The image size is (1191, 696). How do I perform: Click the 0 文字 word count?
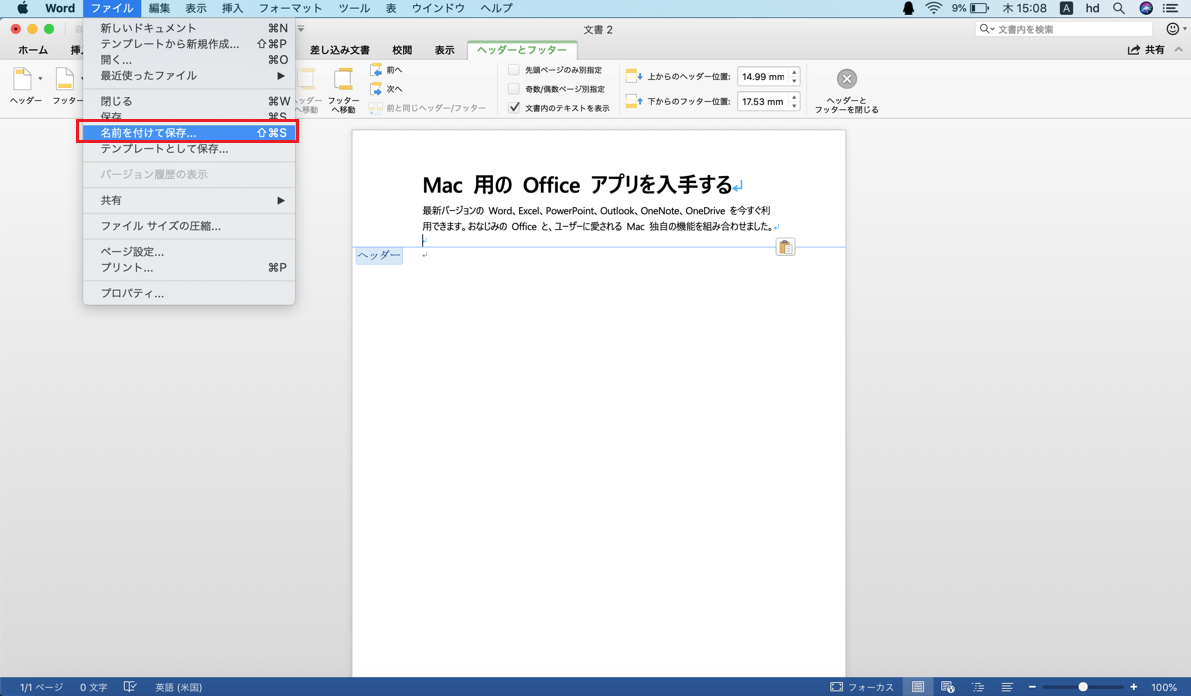coord(94,687)
